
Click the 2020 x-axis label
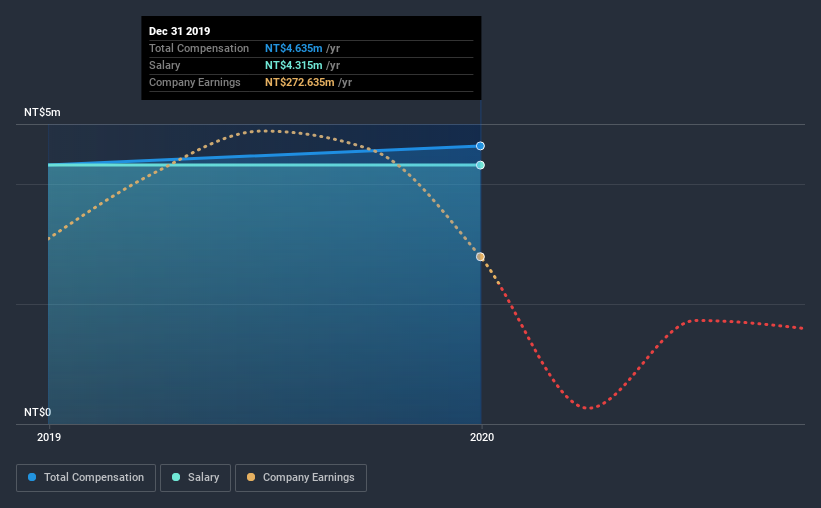pyautogui.click(x=482, y=437)
